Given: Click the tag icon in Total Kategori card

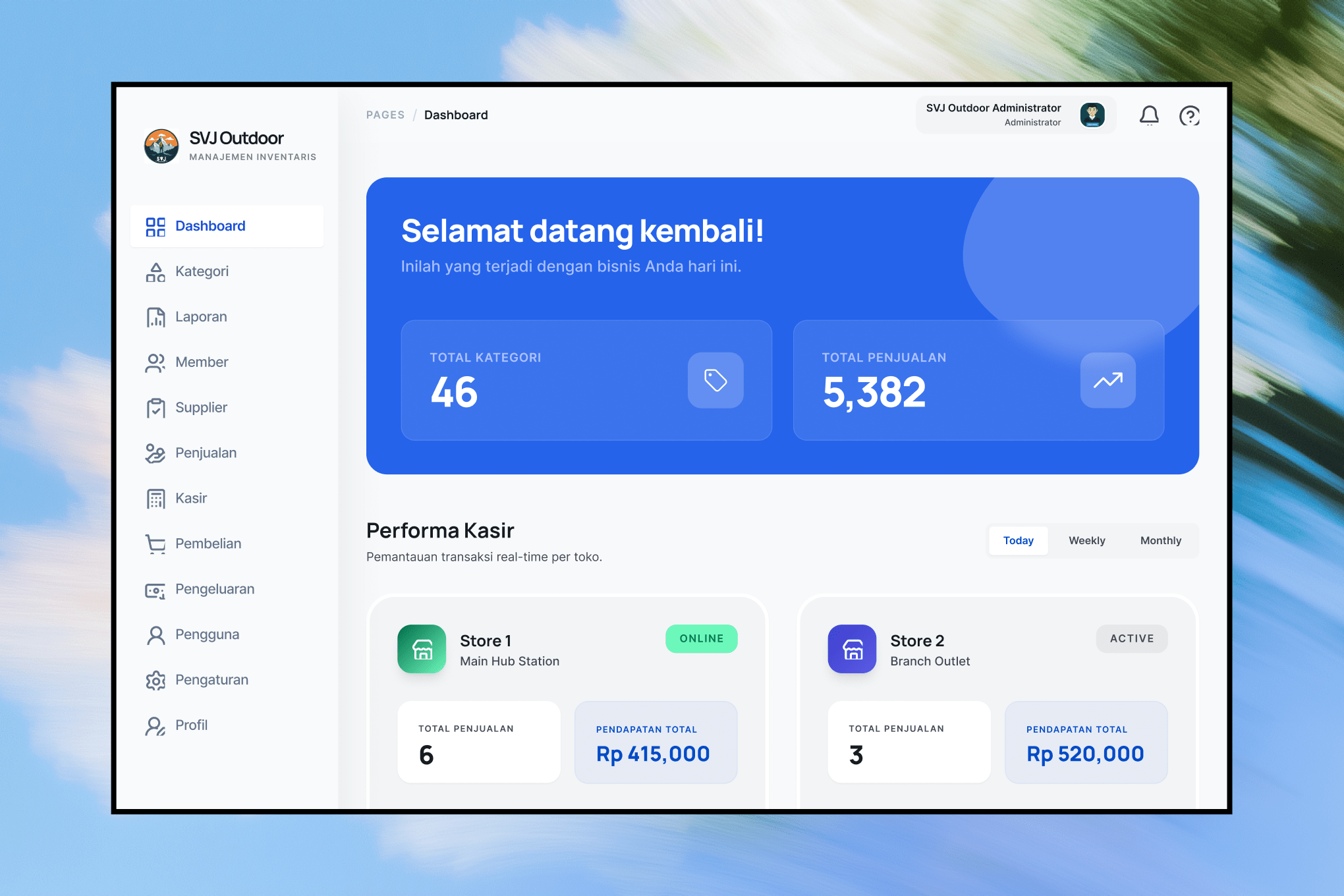Looking at the screenshot, I should click(x=715, y=380).
